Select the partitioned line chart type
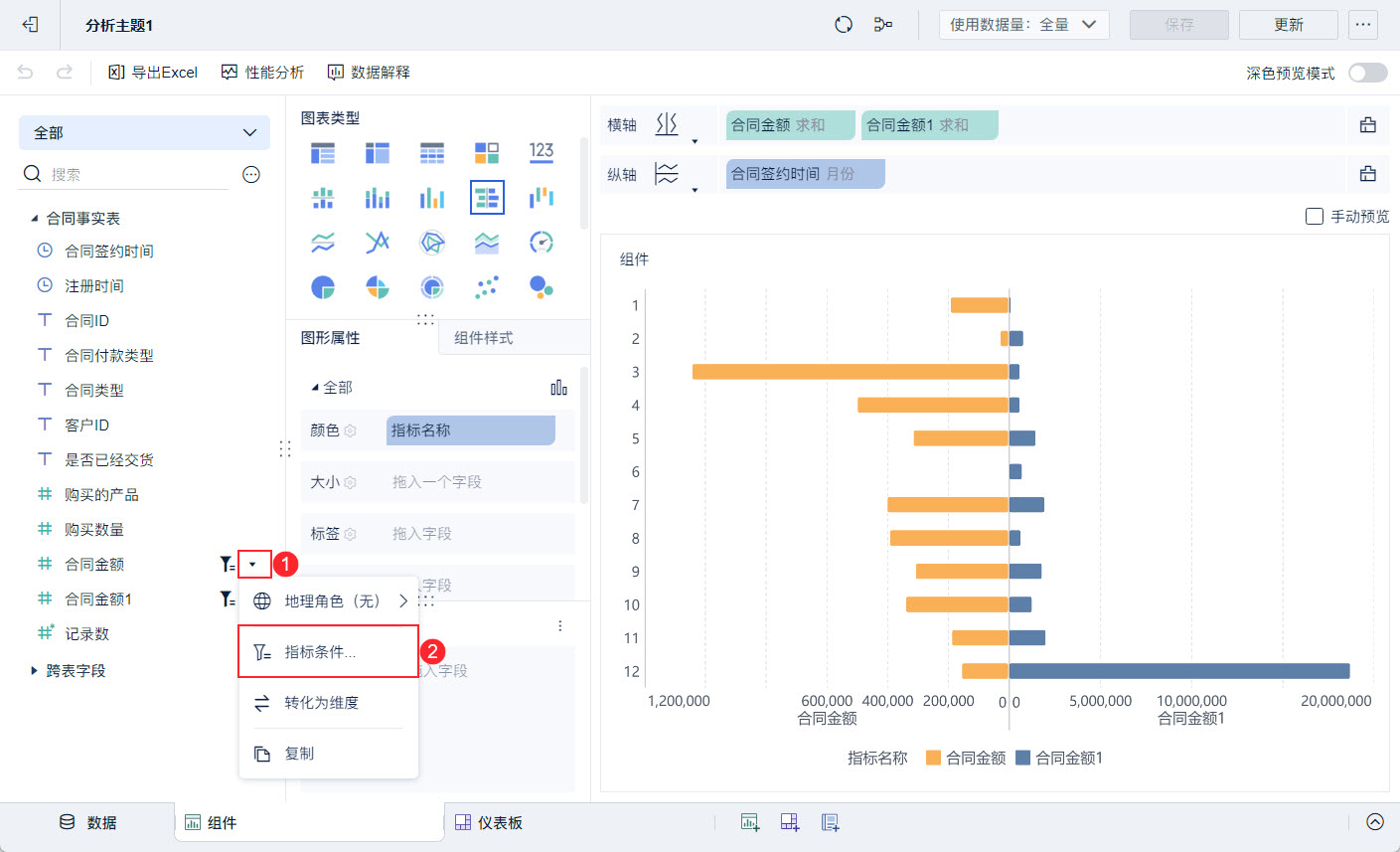The width and height of the screenshot is (1400, 852). coord(323,243)
